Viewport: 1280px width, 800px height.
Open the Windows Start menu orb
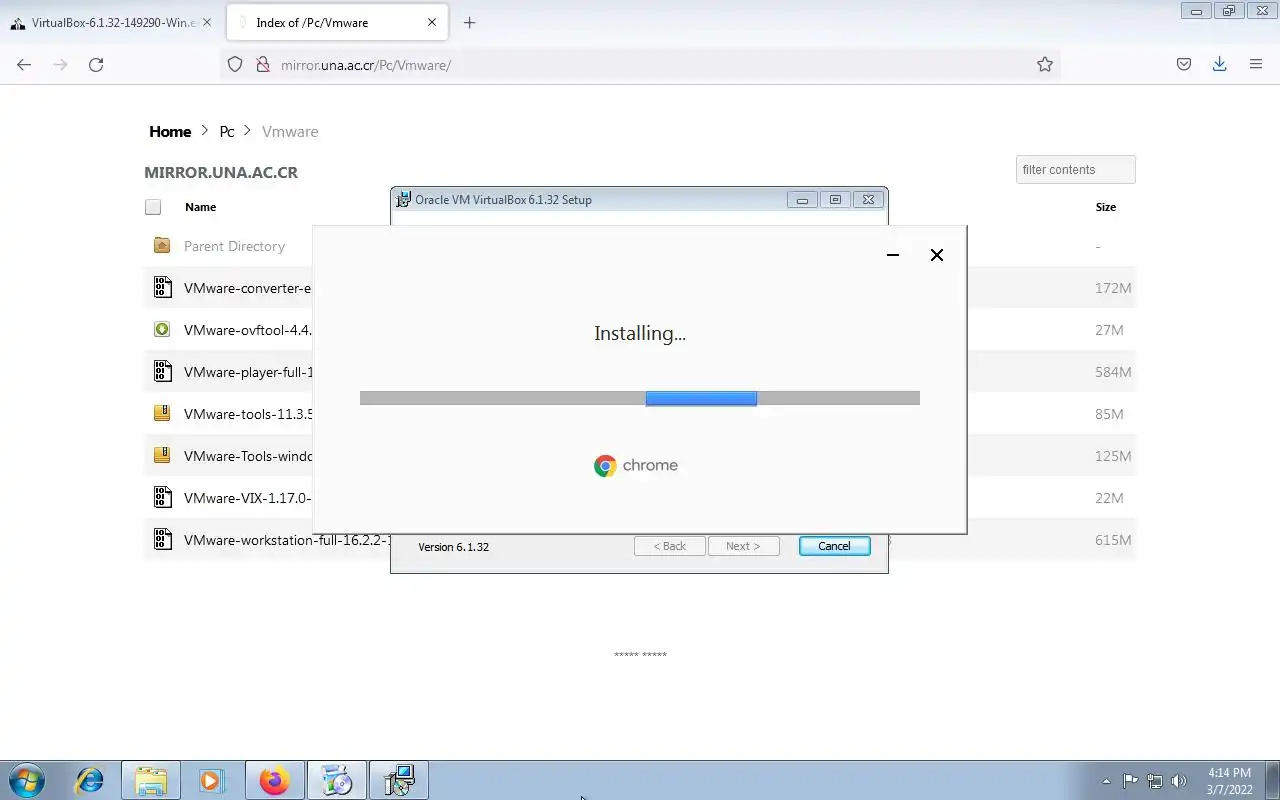[x=27, y=780]
